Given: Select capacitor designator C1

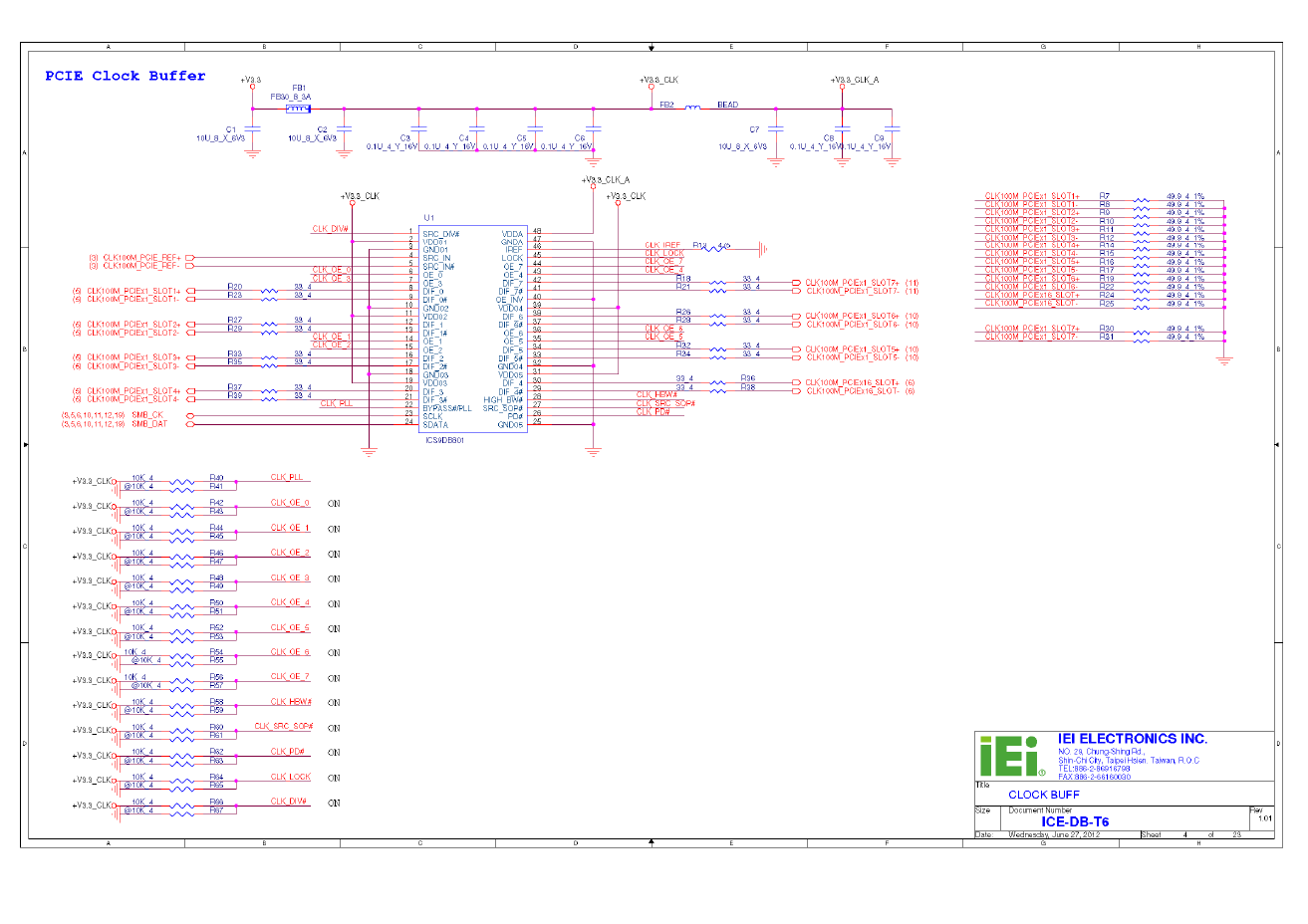Looking at the screenshot, I should pos(231,129).
